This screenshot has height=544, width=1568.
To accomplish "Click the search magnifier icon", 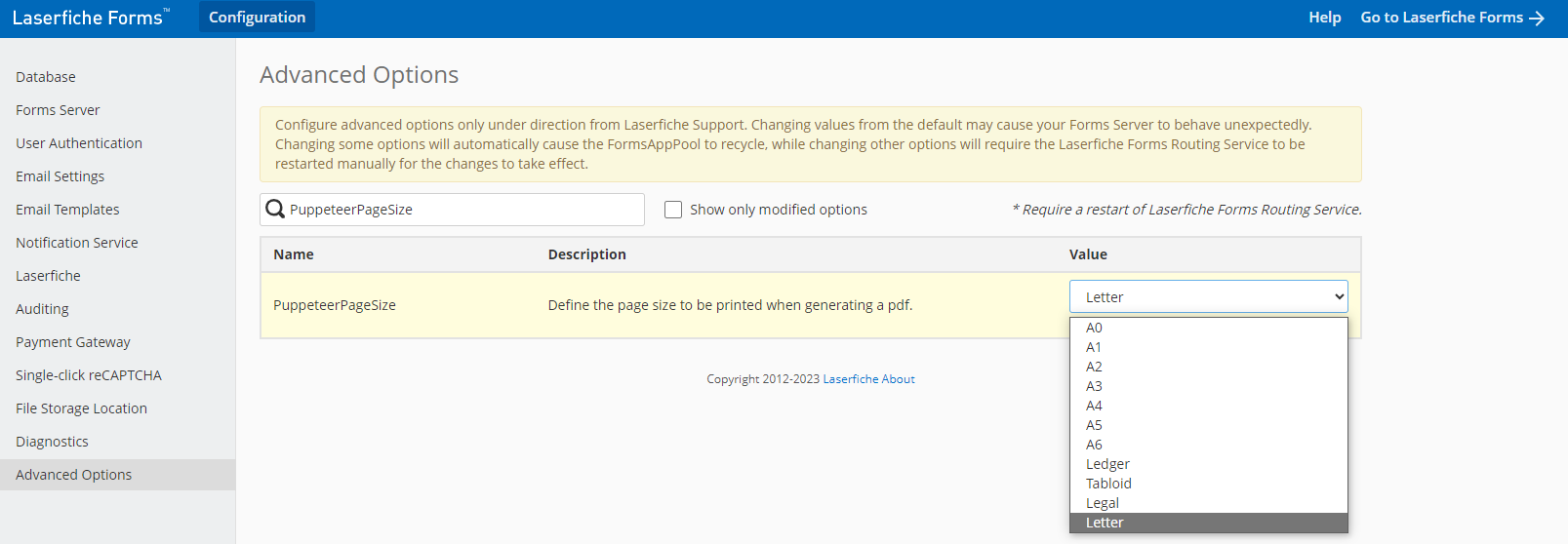I will click(275, 210).
